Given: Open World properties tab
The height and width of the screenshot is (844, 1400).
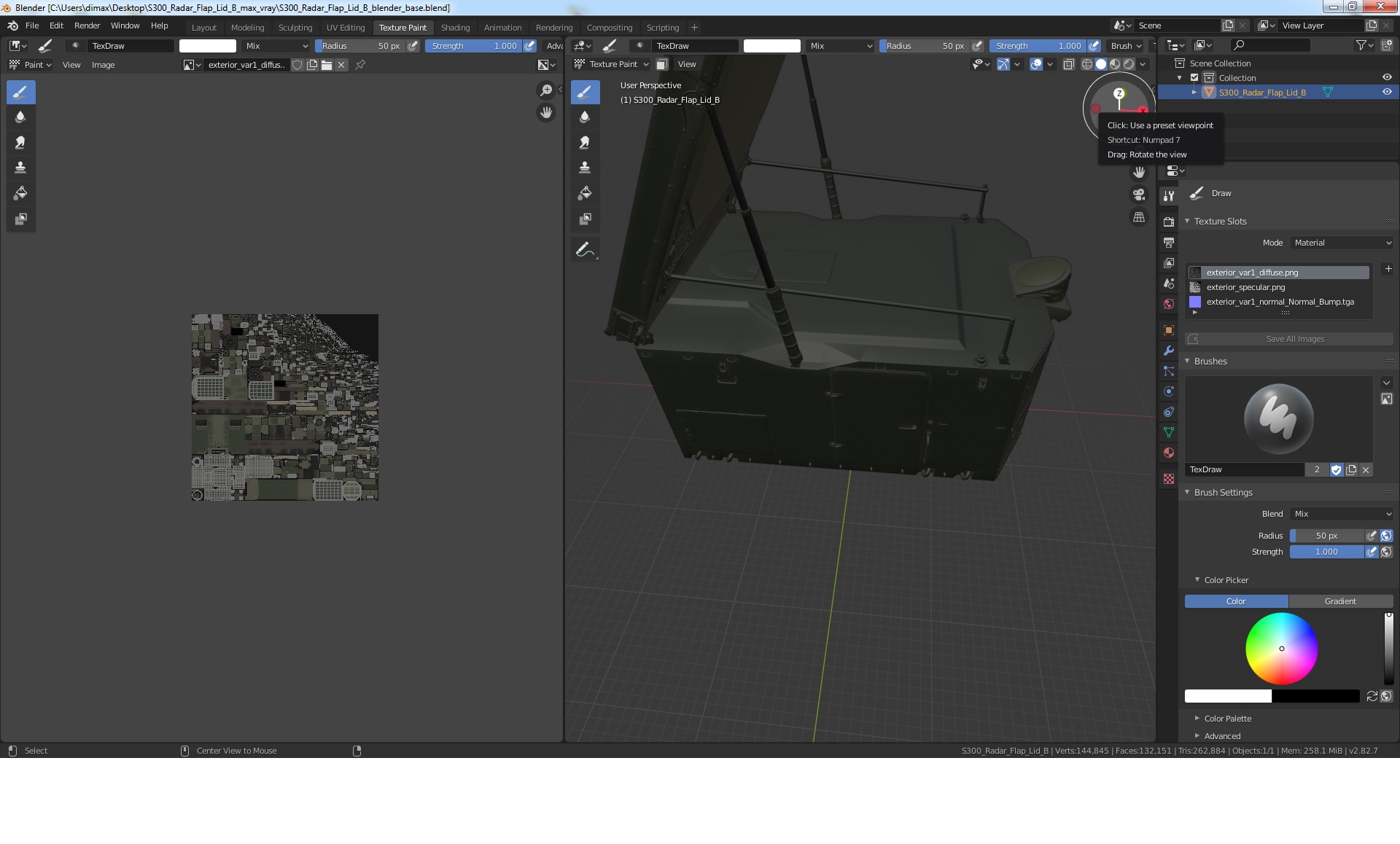Looking at the screenshot, I should [x=1169, y=304].
